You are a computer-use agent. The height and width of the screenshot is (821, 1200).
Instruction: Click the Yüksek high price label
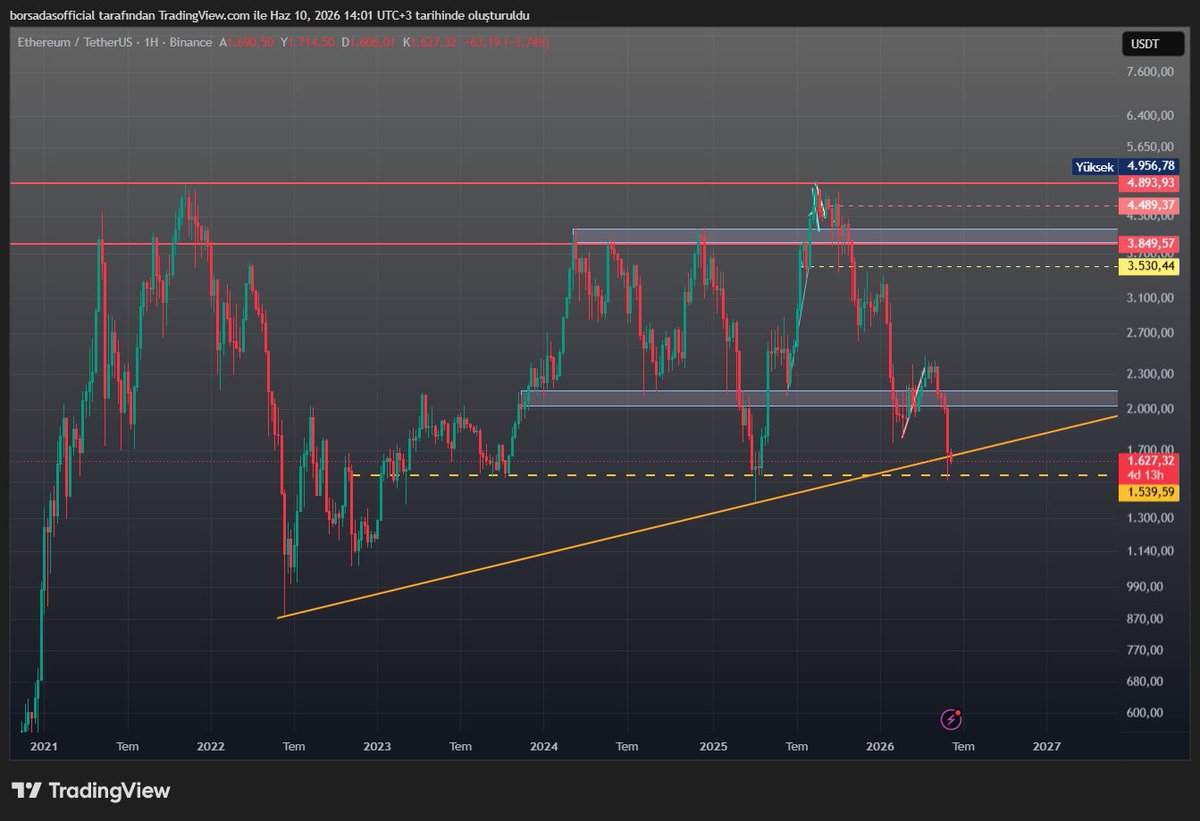(1094, 167)
